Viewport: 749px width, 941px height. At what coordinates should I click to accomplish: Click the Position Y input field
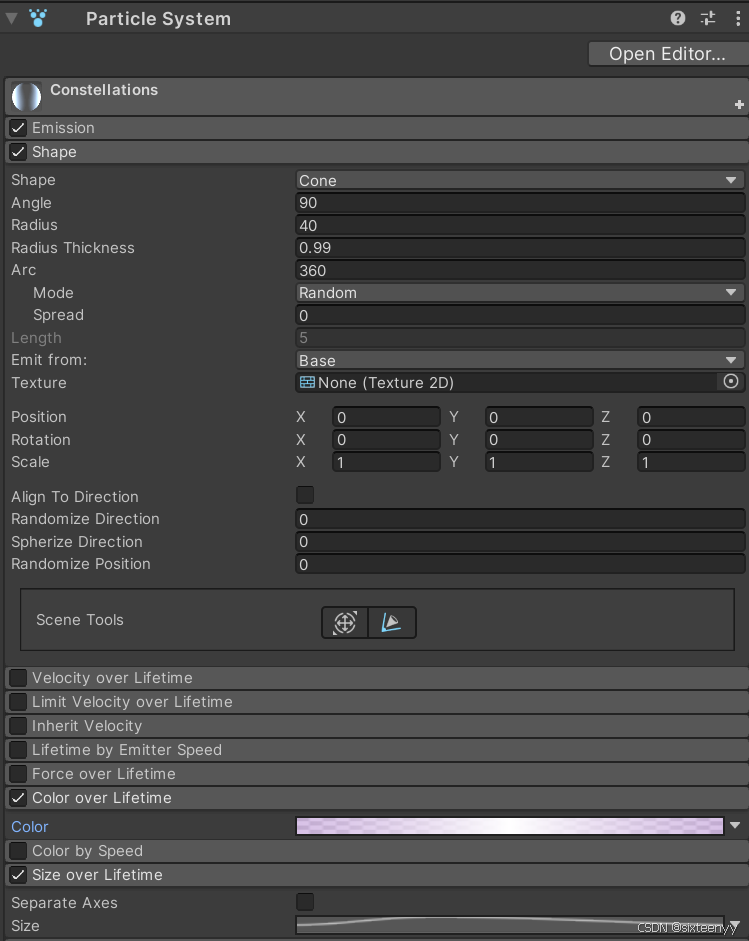[x=539, y=417]
